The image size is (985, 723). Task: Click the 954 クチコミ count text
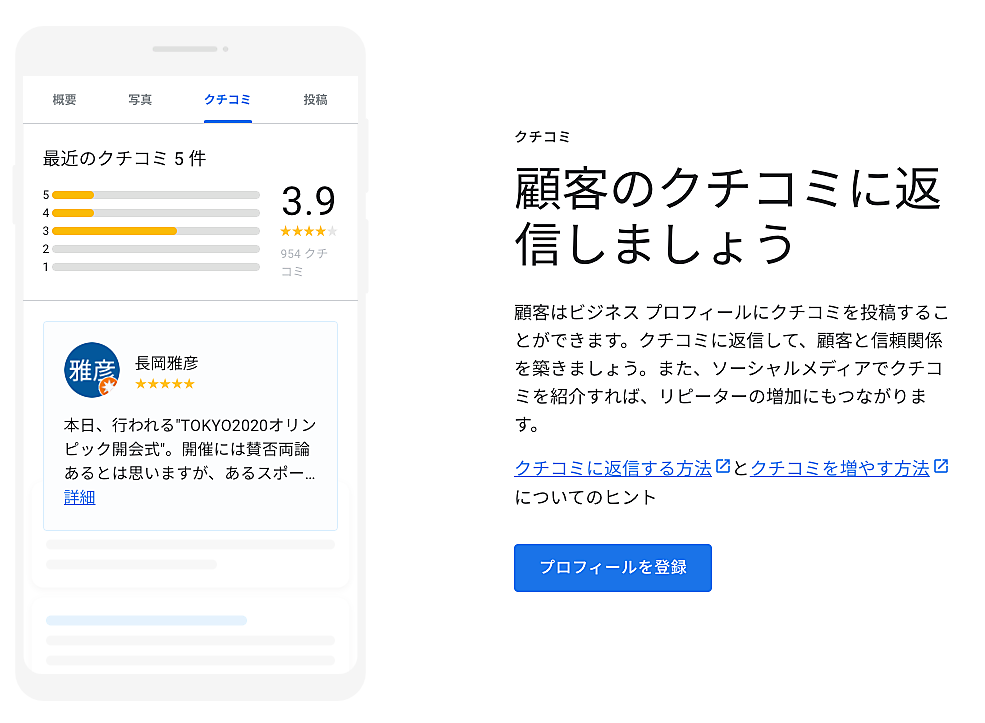click(x=303, y=262)
